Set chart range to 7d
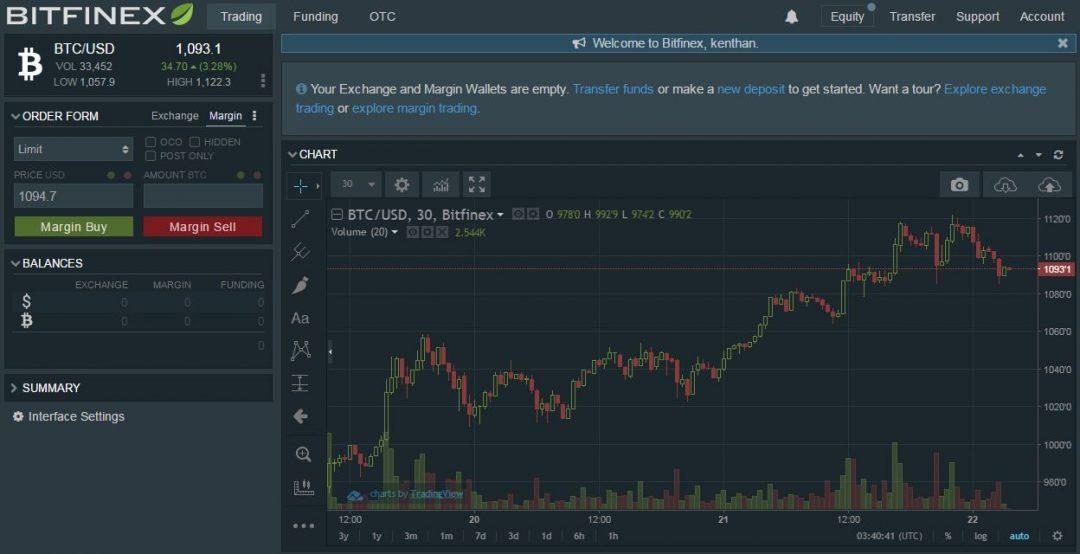Image resolution: width=1080 pixels, height=554 pixels. pos(480,535)
